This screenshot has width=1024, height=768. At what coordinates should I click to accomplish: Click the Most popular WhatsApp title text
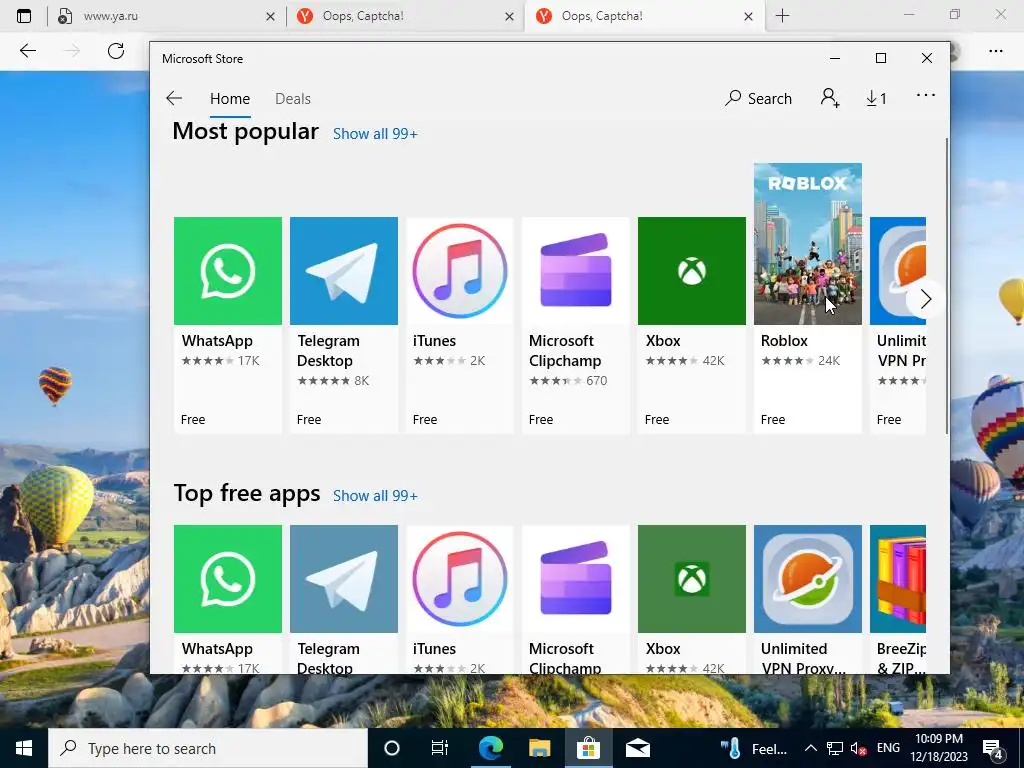(x=217, y=341)
